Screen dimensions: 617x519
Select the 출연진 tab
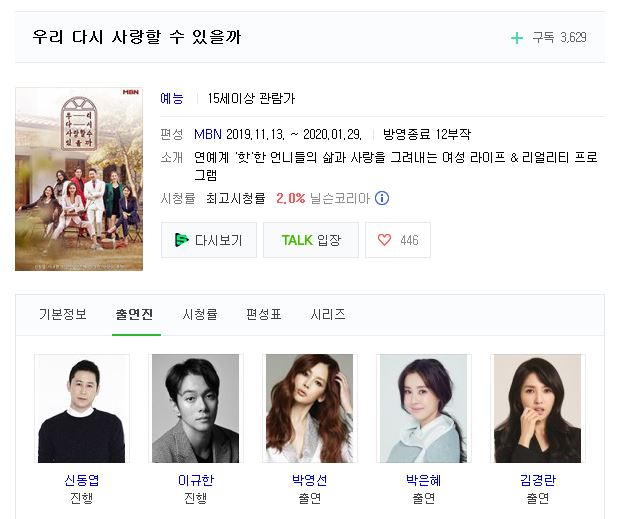coord(134,314)
